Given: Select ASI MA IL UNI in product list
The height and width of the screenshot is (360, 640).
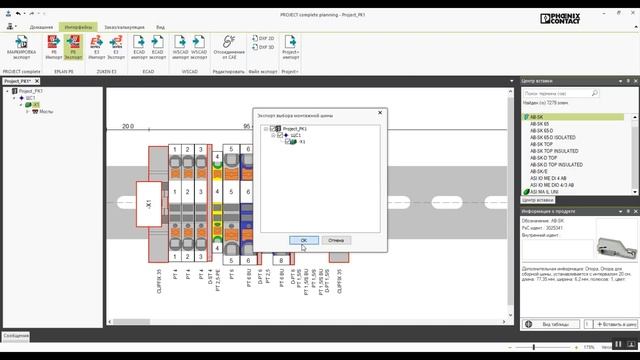Looking at the screenshot, I should click(544, 192).
